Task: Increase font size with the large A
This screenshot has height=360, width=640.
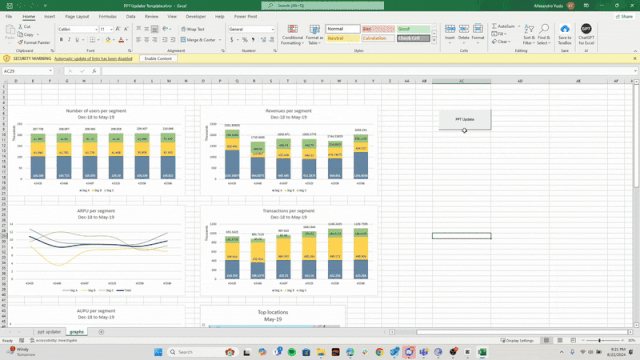Action: (118, 29)
